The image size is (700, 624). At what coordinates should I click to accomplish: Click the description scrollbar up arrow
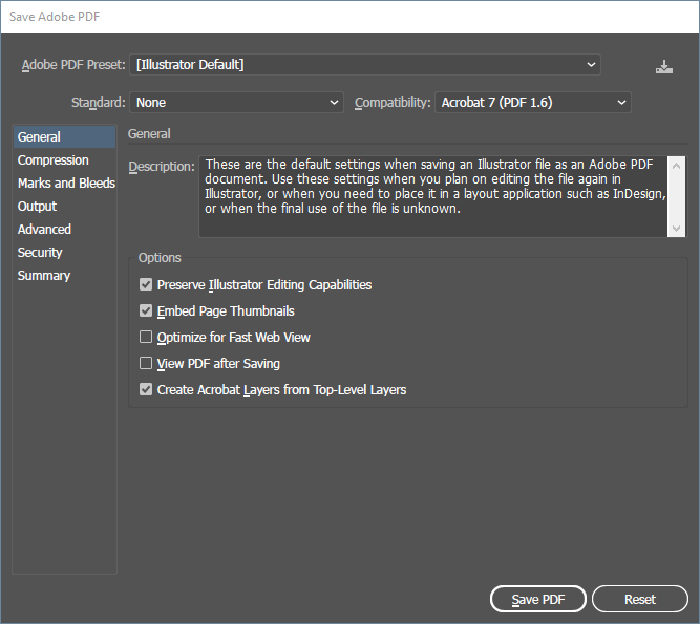[x=676, y=166]
